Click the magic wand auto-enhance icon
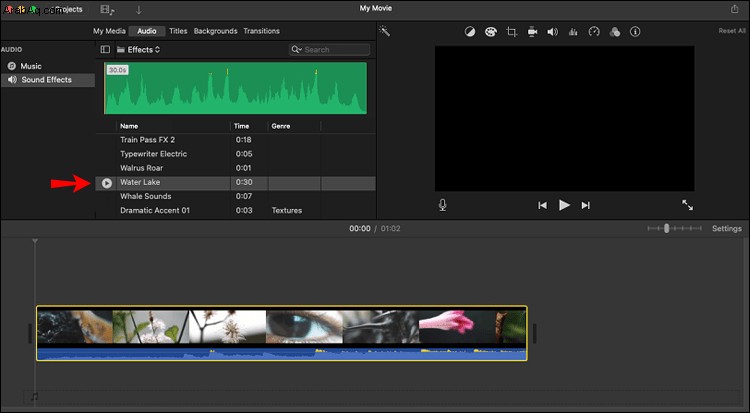 (385, 31)
